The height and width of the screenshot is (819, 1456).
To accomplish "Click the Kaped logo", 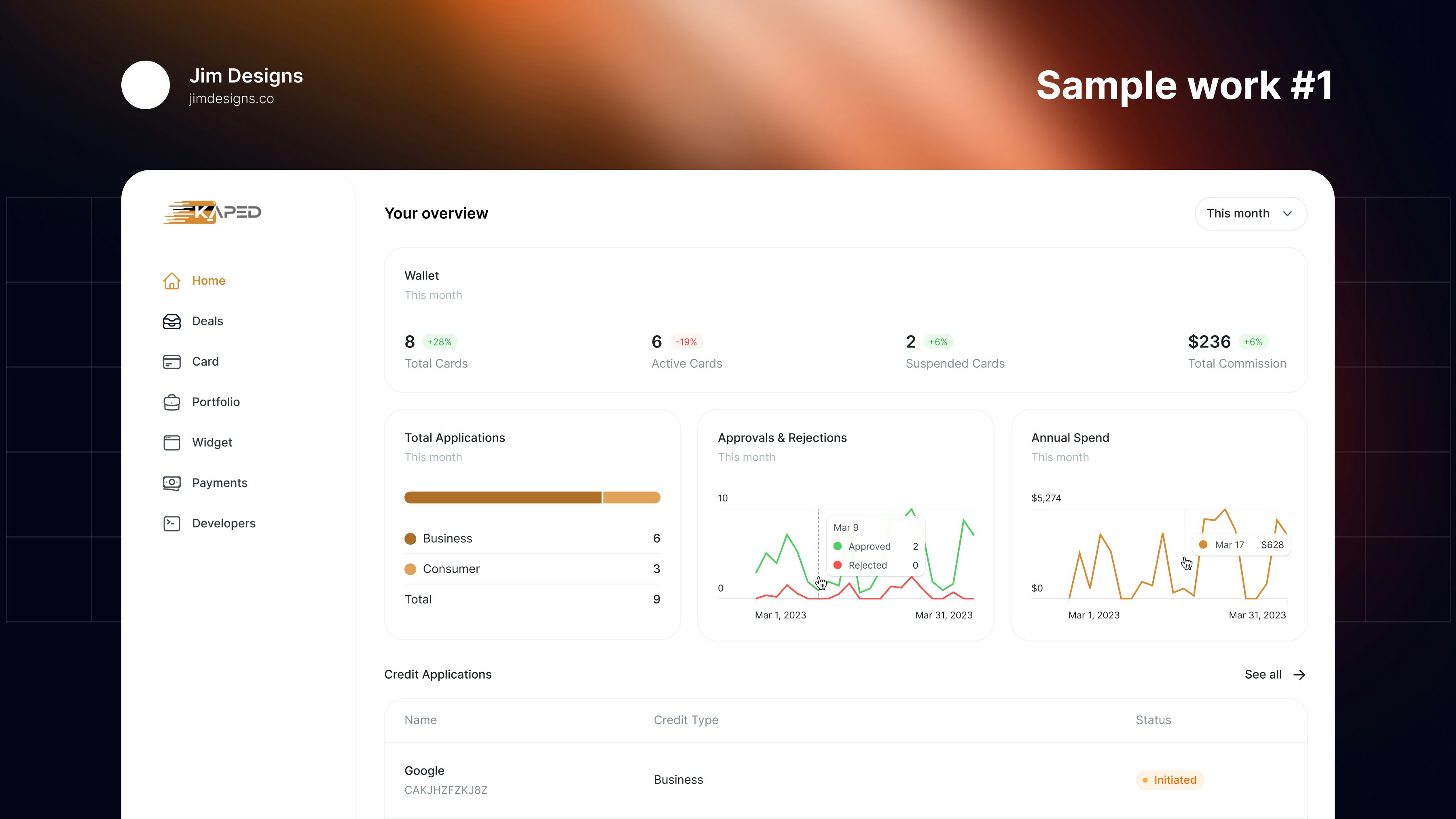I will (212, 212).
